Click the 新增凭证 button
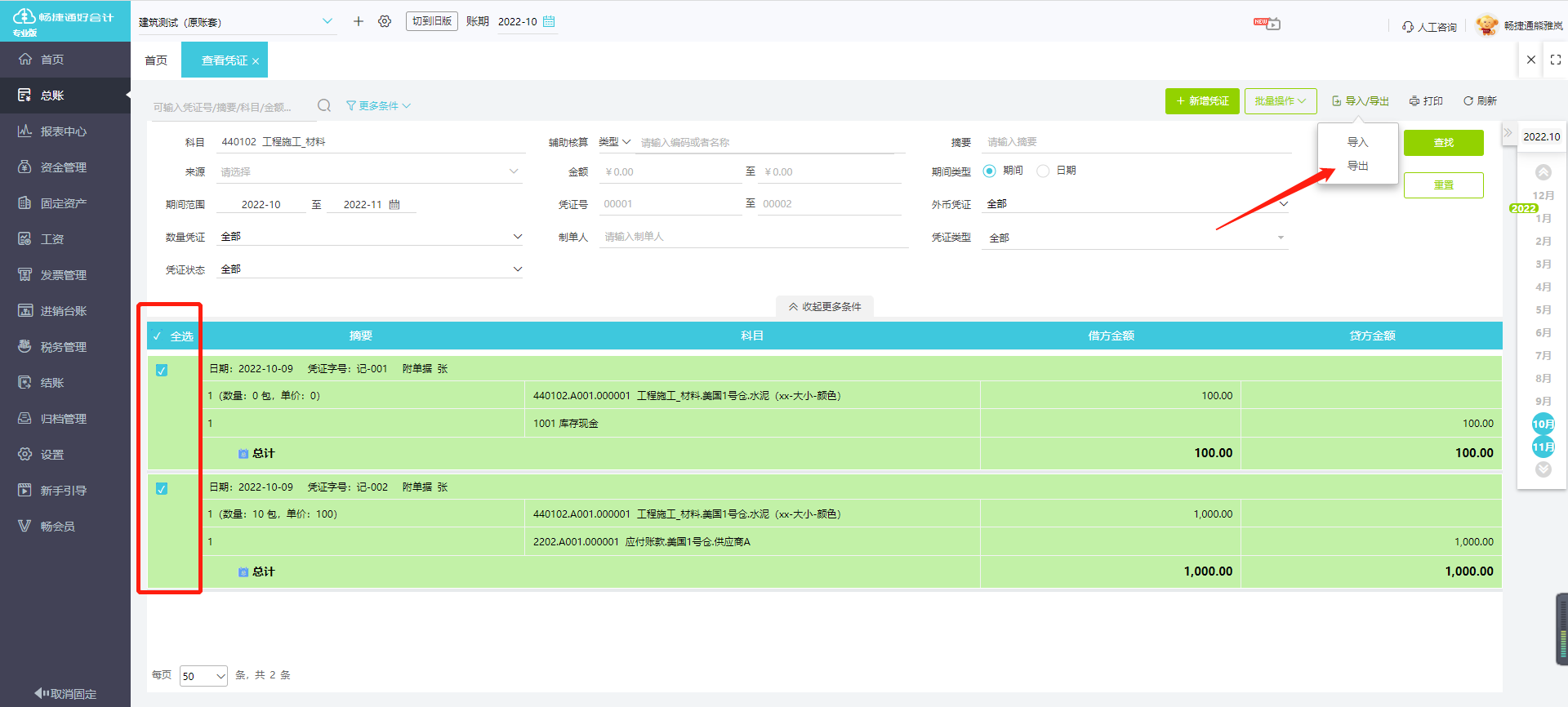This screenshot has width=1568, height=707. (1201, 101)
